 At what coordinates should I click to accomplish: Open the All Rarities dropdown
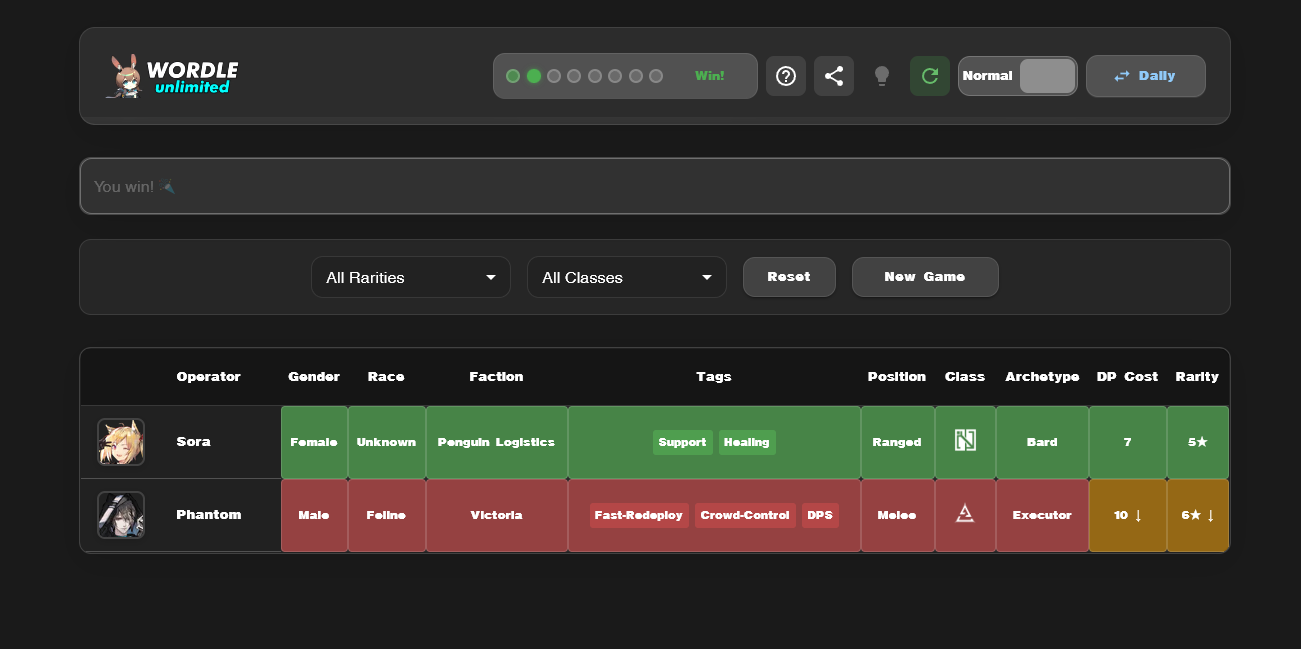click(x=411, y=277)
